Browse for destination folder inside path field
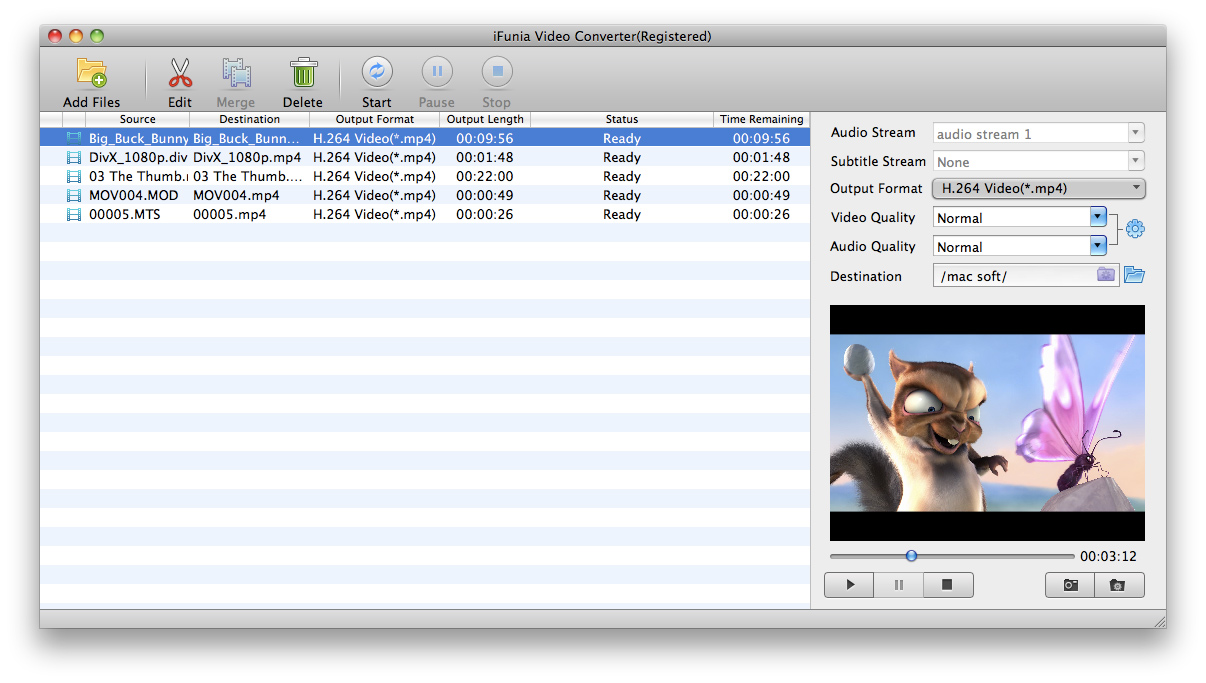This screenshot has width=1206, height=683. pos(1105,275)
